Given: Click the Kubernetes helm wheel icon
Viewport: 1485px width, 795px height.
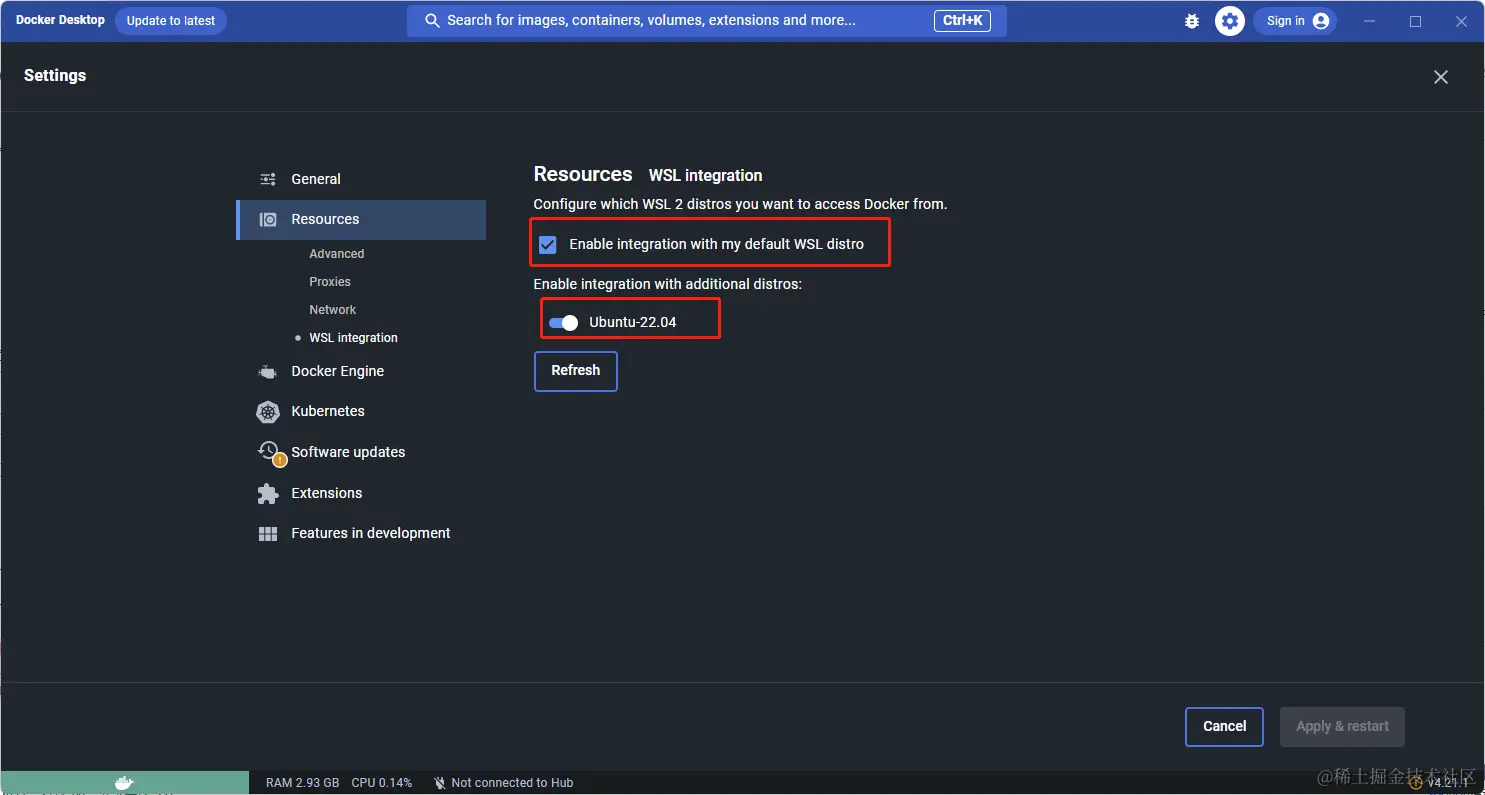Looking at the screenshot, I should 268,411.
